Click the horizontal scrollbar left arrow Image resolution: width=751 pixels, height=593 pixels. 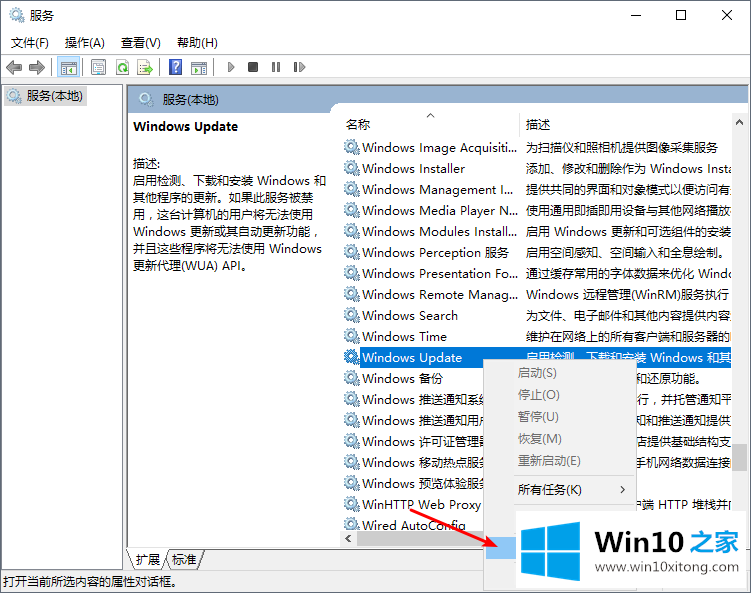(x=349, y=538)
